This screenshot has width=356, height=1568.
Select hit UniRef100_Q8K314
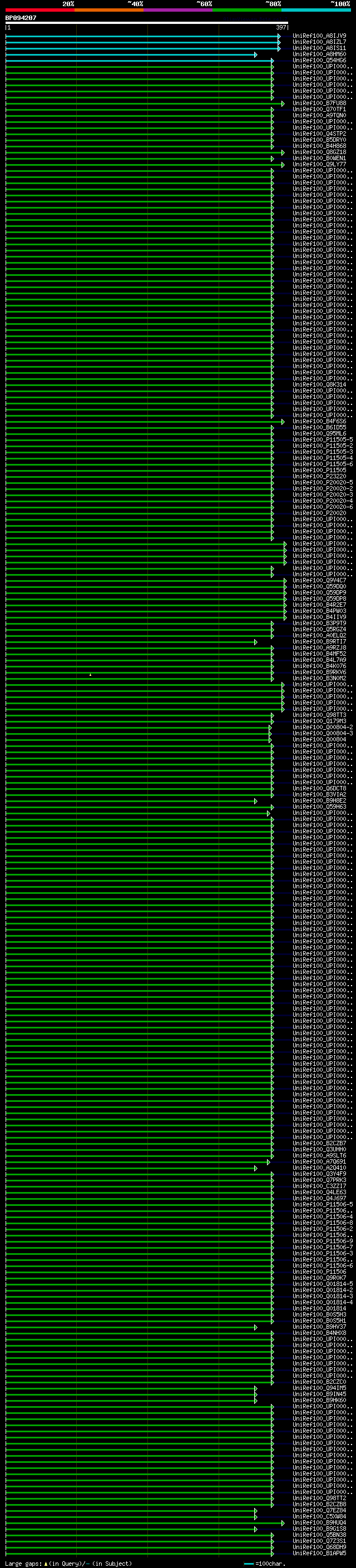pyautogui.click(x=319, y=385)
